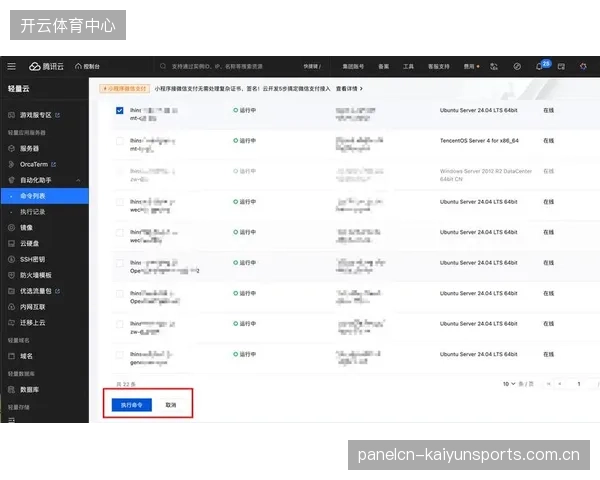Go to first page arrow

549,384
